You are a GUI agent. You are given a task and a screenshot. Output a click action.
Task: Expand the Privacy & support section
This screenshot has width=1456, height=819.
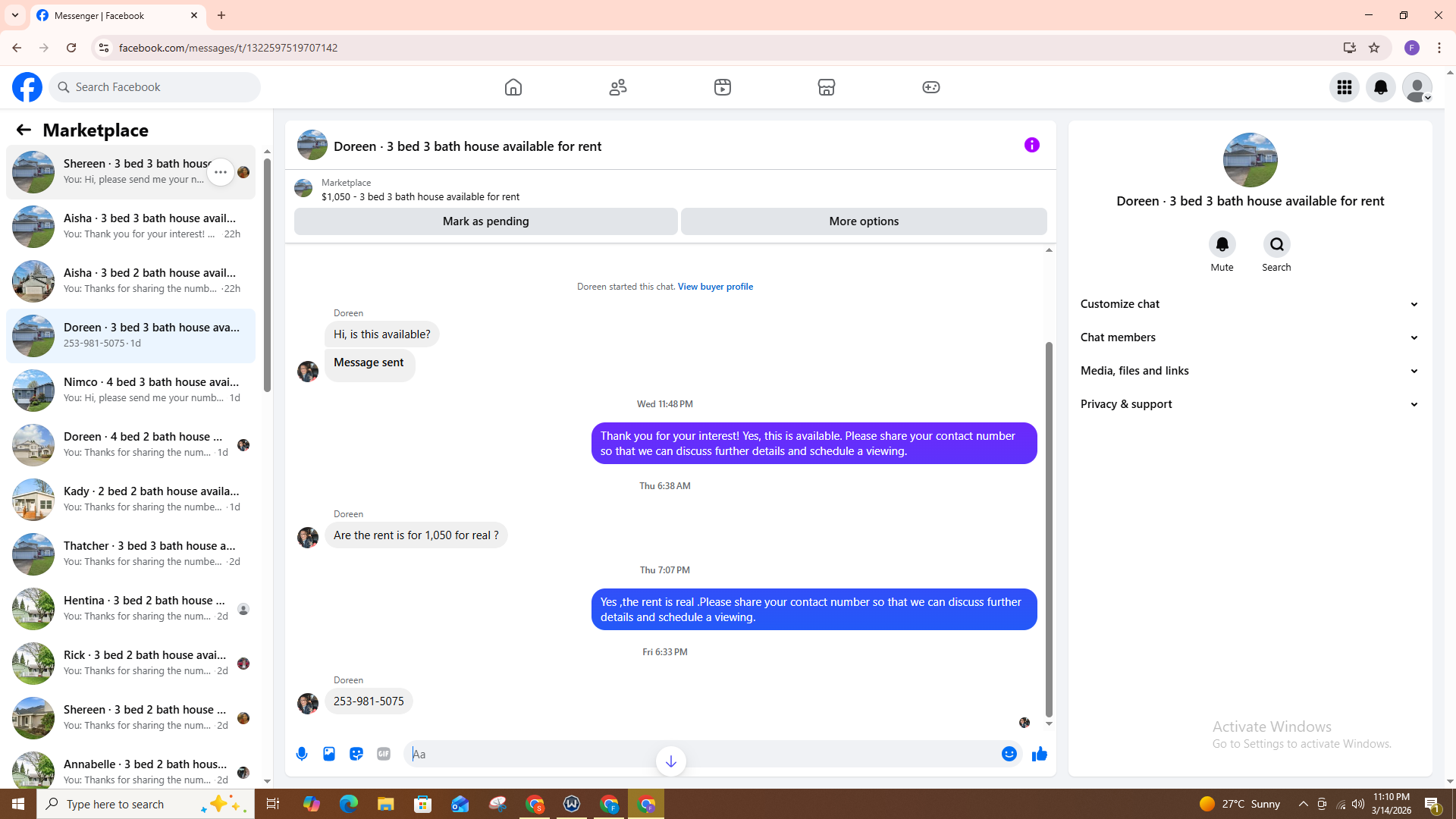click(x=1249, y=404)
